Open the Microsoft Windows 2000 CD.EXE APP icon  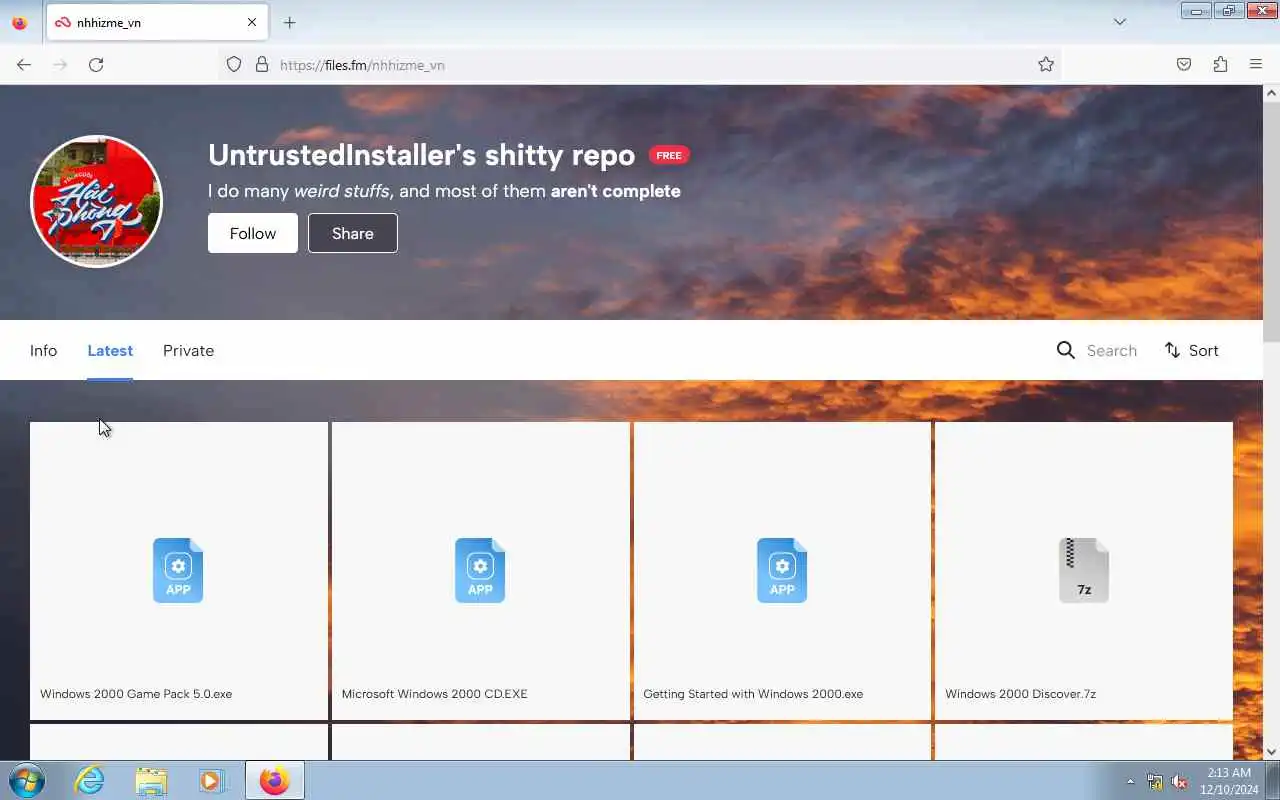(480, 570)
